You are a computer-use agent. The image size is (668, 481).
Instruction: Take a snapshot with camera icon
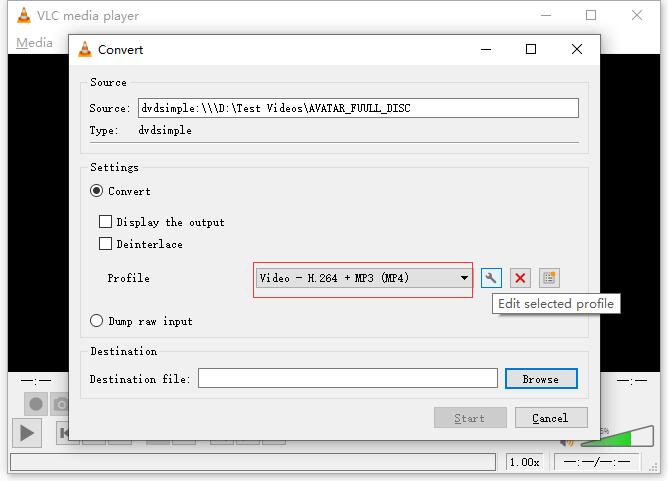pos(60,403)
